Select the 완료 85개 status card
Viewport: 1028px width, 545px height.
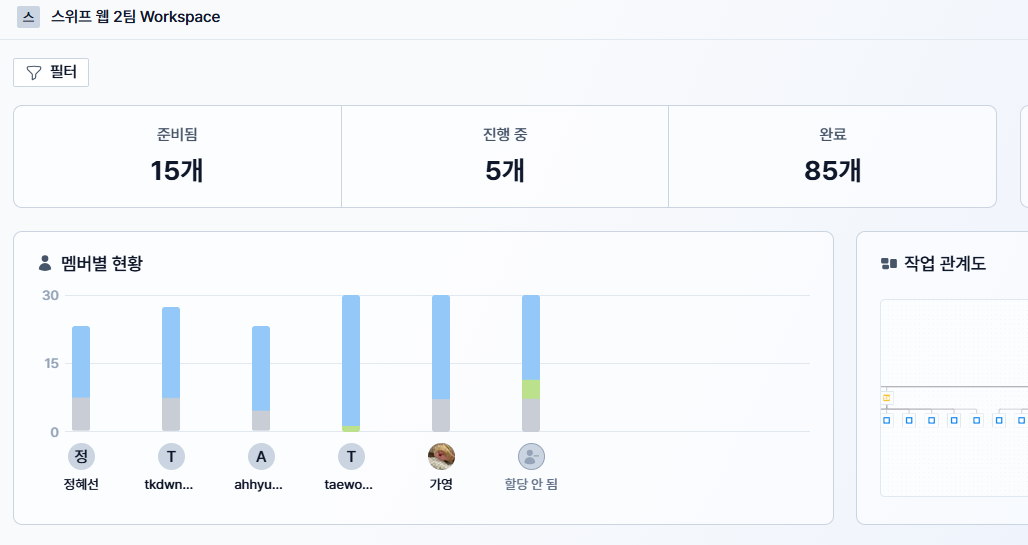(x=832, y=156)
